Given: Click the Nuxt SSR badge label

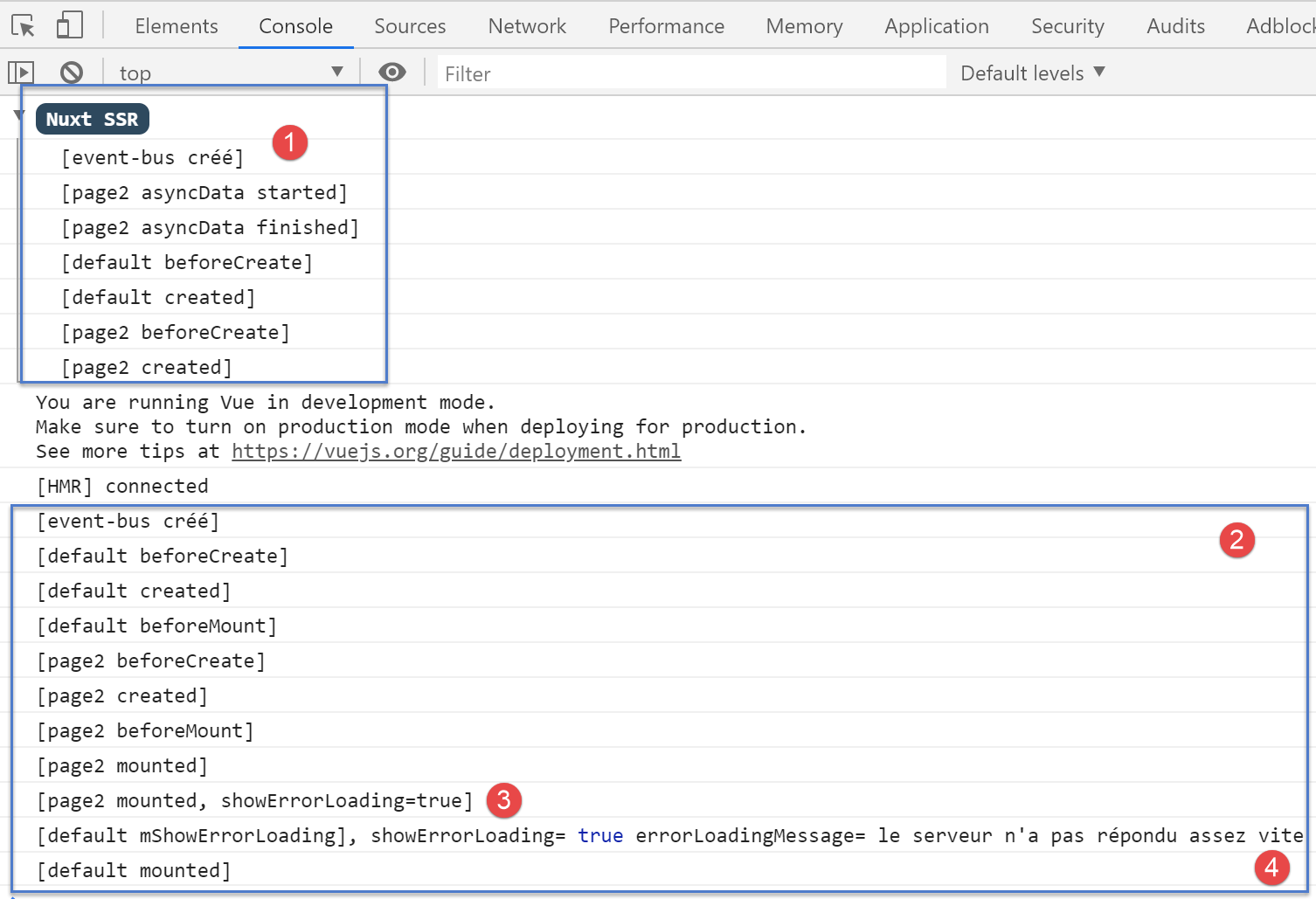Looking at the screenshot, I should coord(92,120).
